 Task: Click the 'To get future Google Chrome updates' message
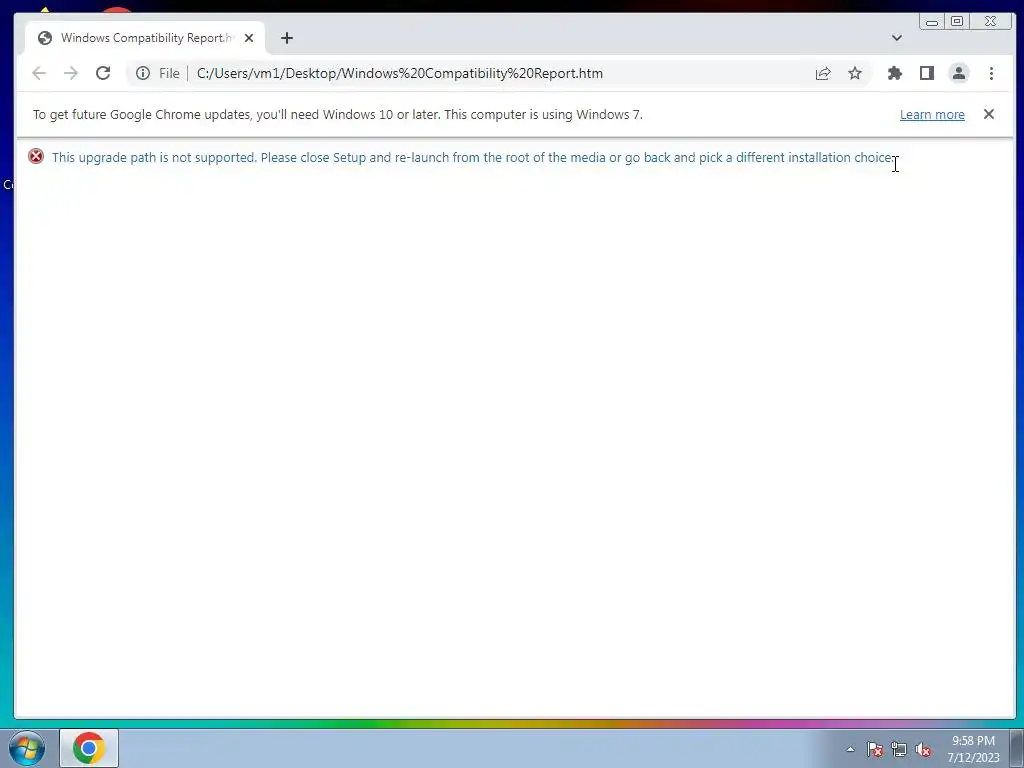pos(338,114)
